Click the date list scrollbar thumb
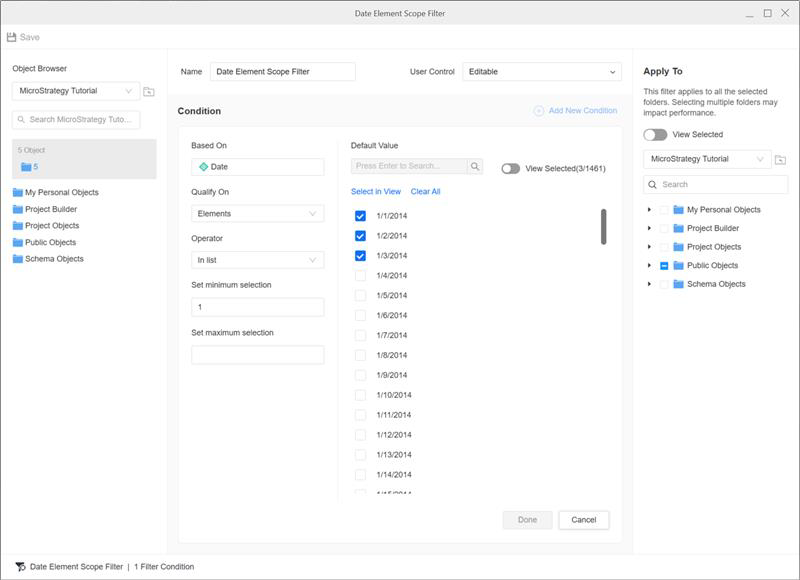800x580 pixels. tap(603, 226)
